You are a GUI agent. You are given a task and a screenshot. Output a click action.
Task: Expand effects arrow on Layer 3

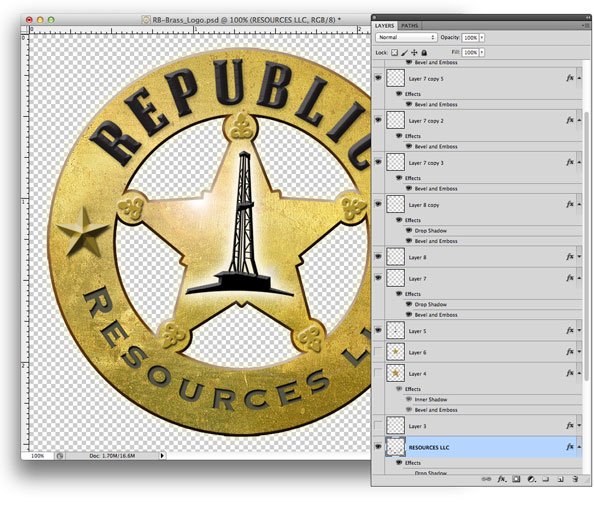pos(579,426)
